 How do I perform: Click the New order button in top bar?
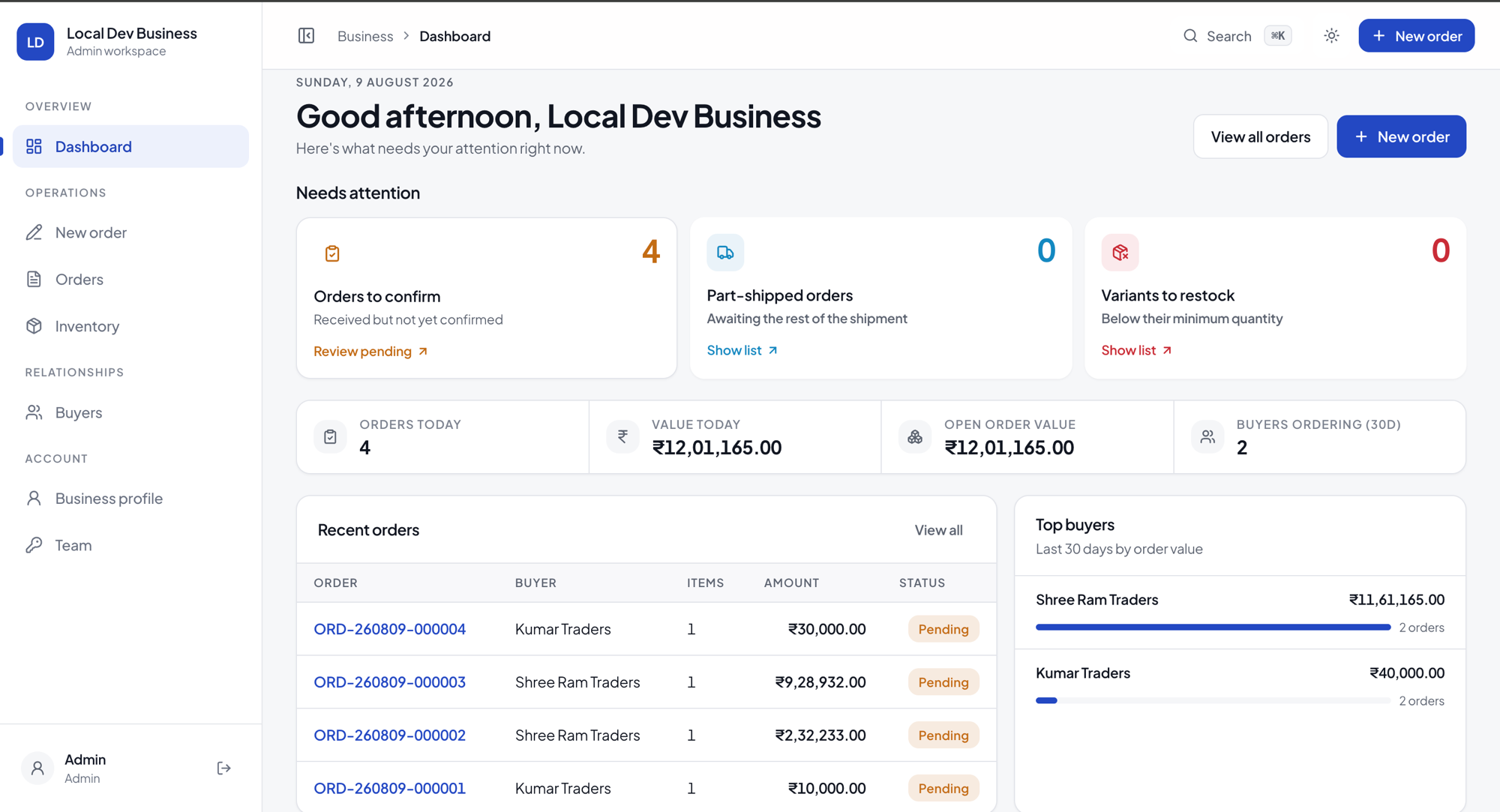pos(1416,35)
